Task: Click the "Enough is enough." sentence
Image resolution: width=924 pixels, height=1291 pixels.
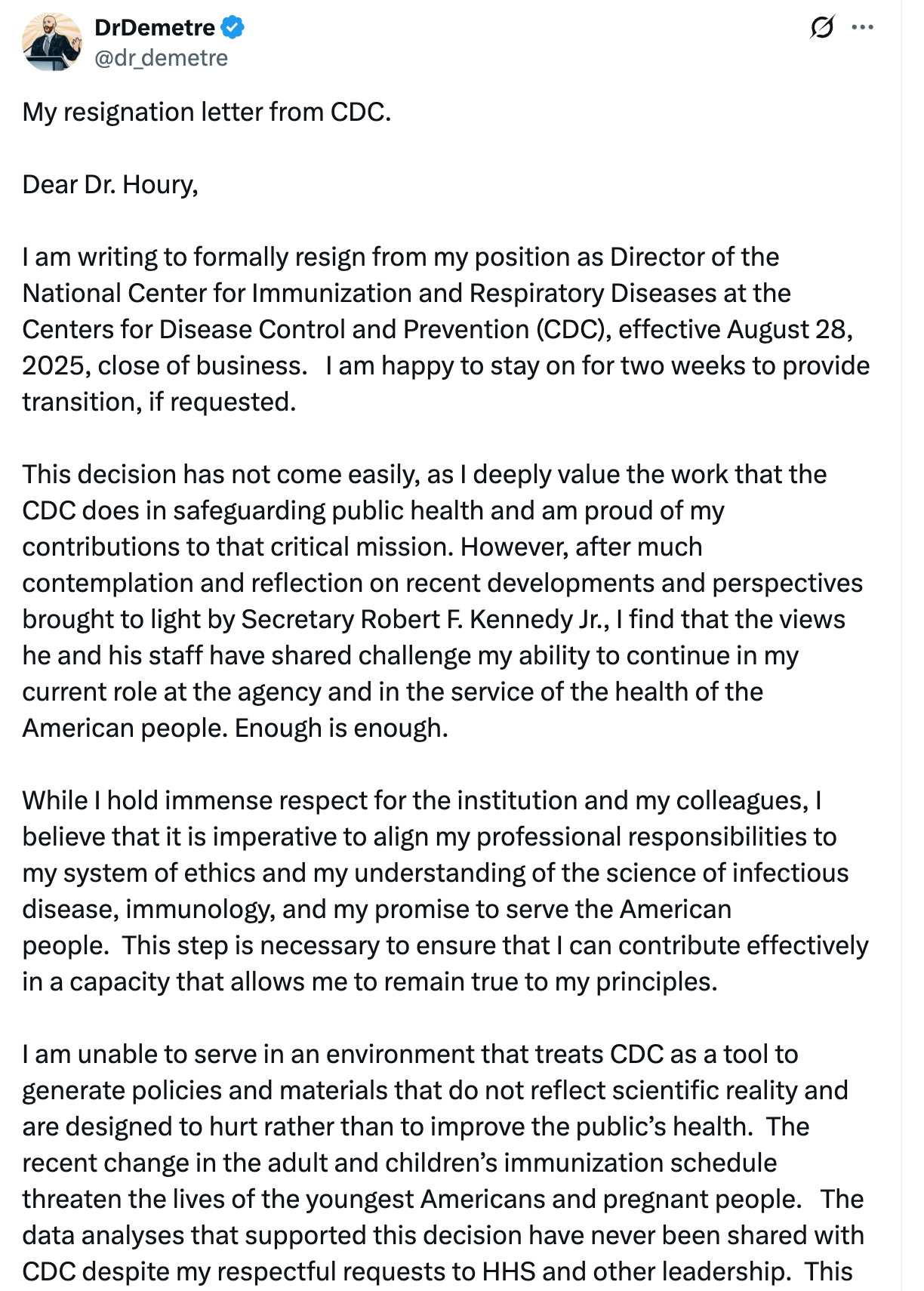Action: pyautogui.click(x=341, y=728)
